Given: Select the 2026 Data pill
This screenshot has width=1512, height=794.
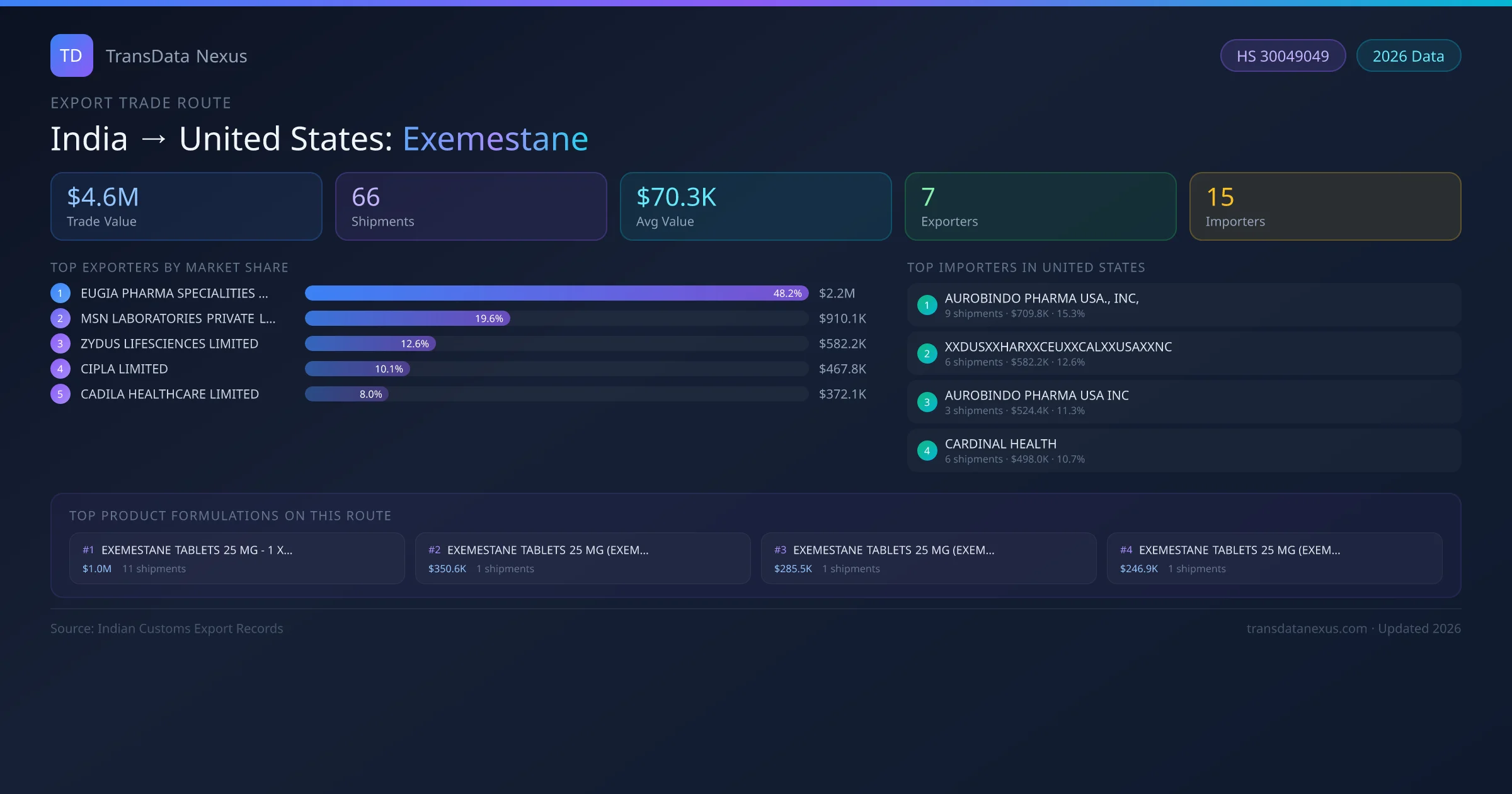Looking at the screenshot, I should coord(1408,56).
